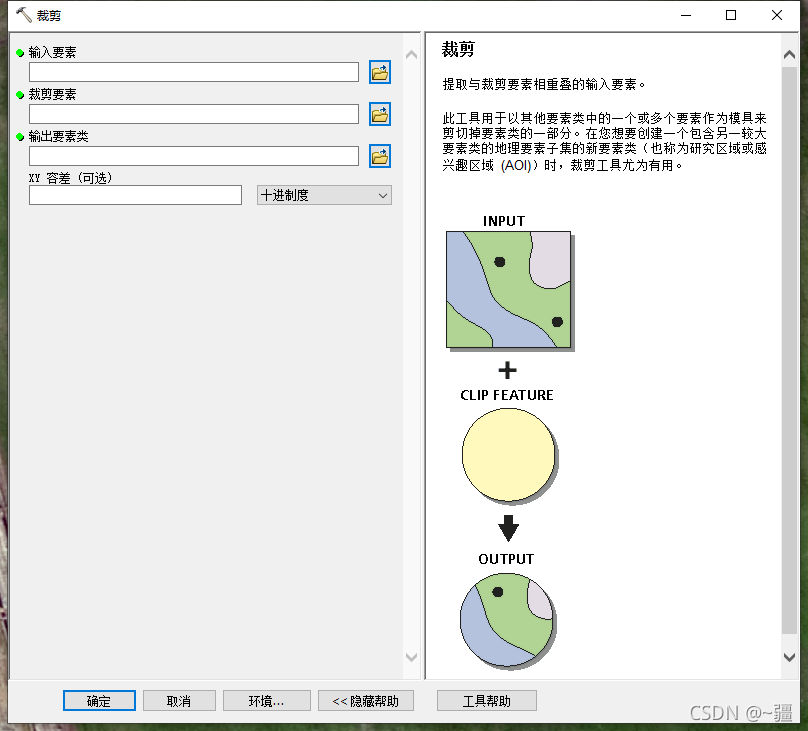Click the green required dot beside 输出要素类
Viewport: 808px width, 731px height.
[x=20, y=137]
